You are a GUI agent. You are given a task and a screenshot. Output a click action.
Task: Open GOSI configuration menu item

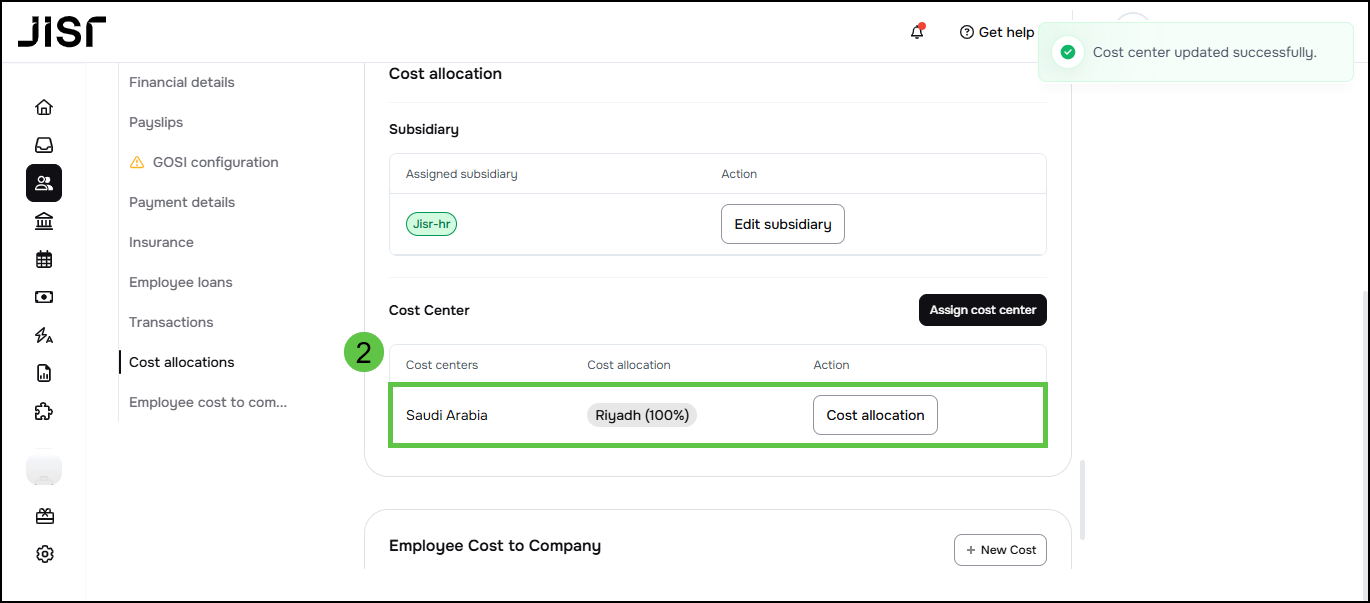(215, 162)
